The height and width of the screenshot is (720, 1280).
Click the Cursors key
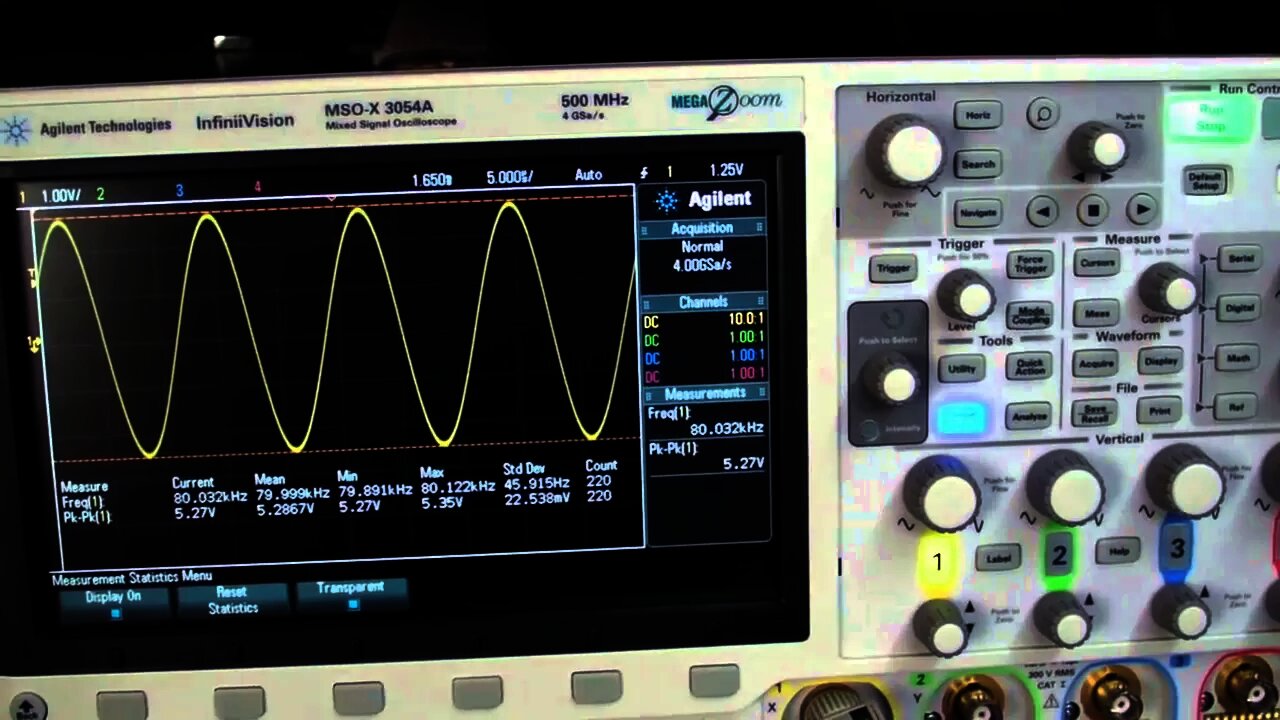click(1097, 263)
